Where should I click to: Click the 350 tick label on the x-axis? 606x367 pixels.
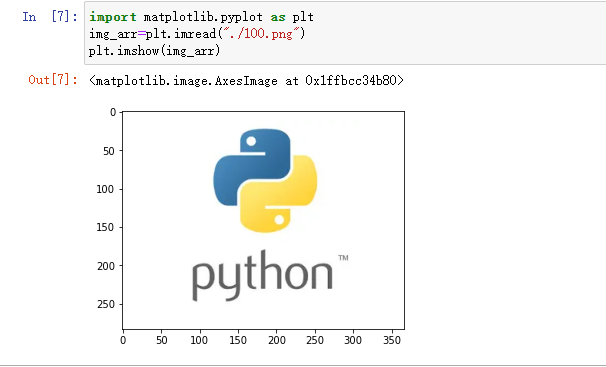coord(392,340)
